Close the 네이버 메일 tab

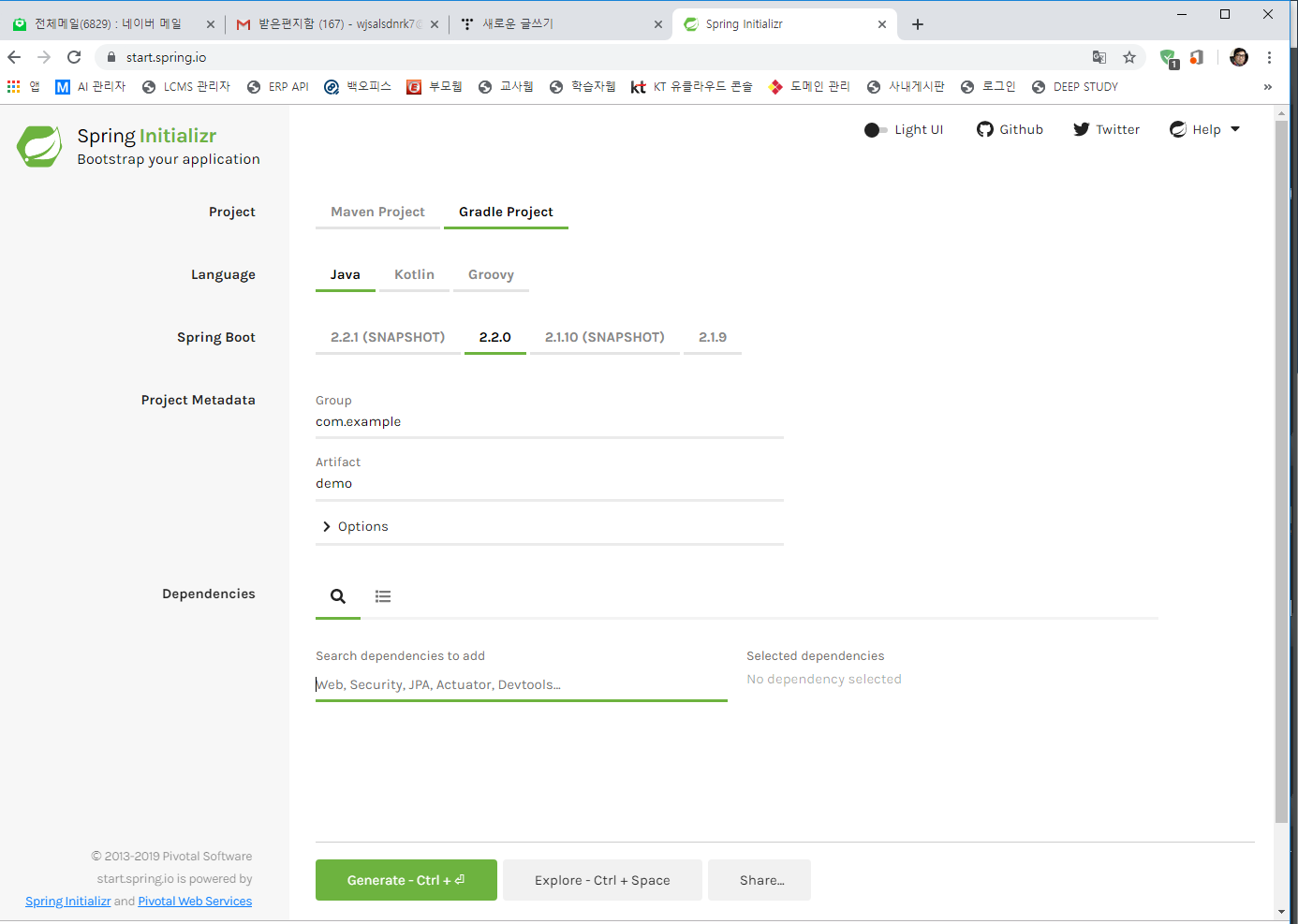tap(211, 24)
